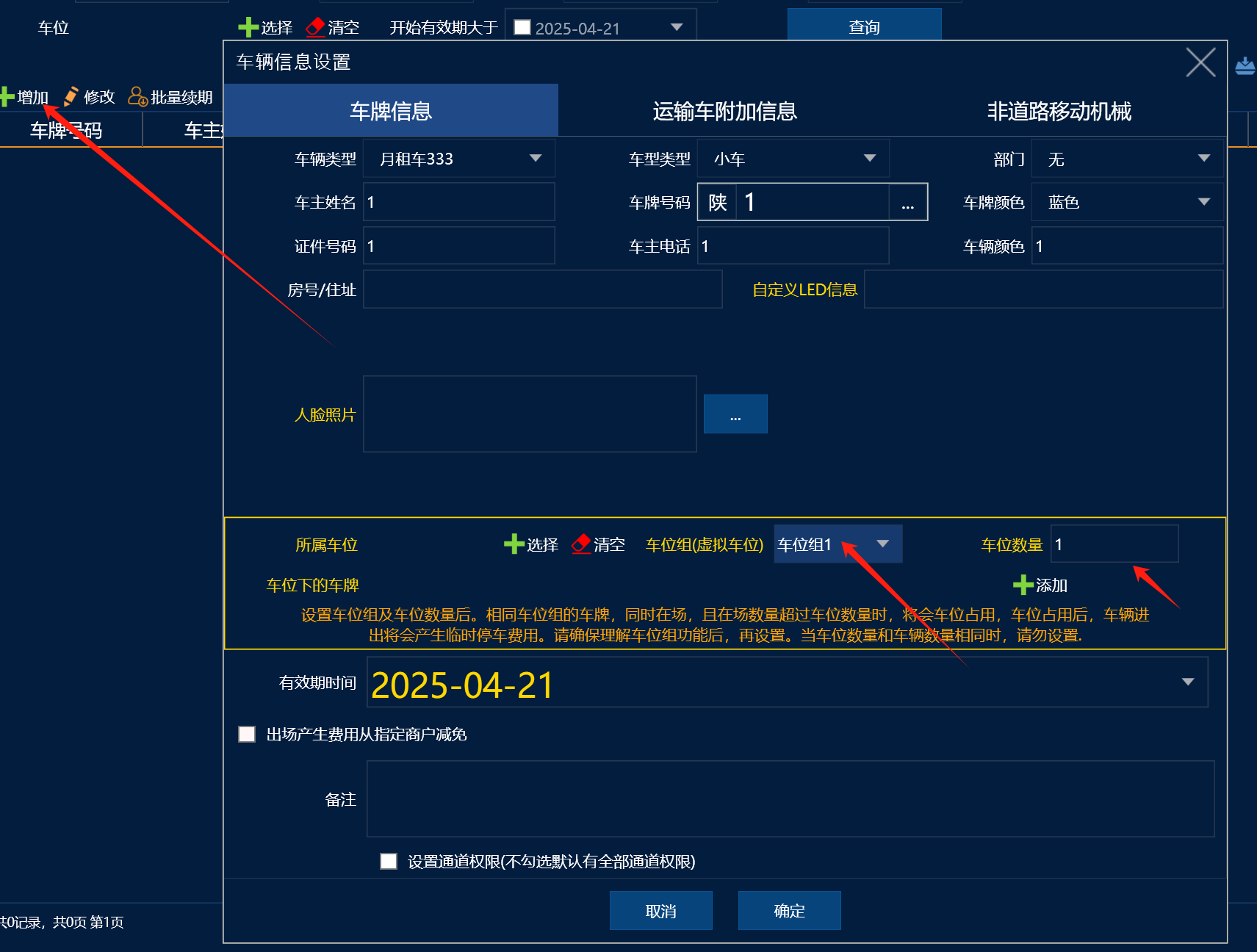Click 车主姓名 input field
The width and height of the screenshot is (1257, 952).
(458, 202)
